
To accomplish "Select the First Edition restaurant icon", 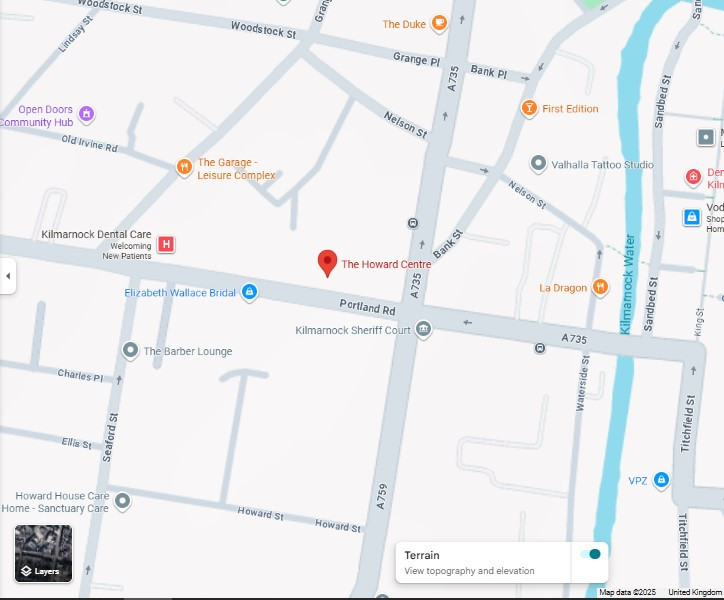I will click(x=529, y=108).
